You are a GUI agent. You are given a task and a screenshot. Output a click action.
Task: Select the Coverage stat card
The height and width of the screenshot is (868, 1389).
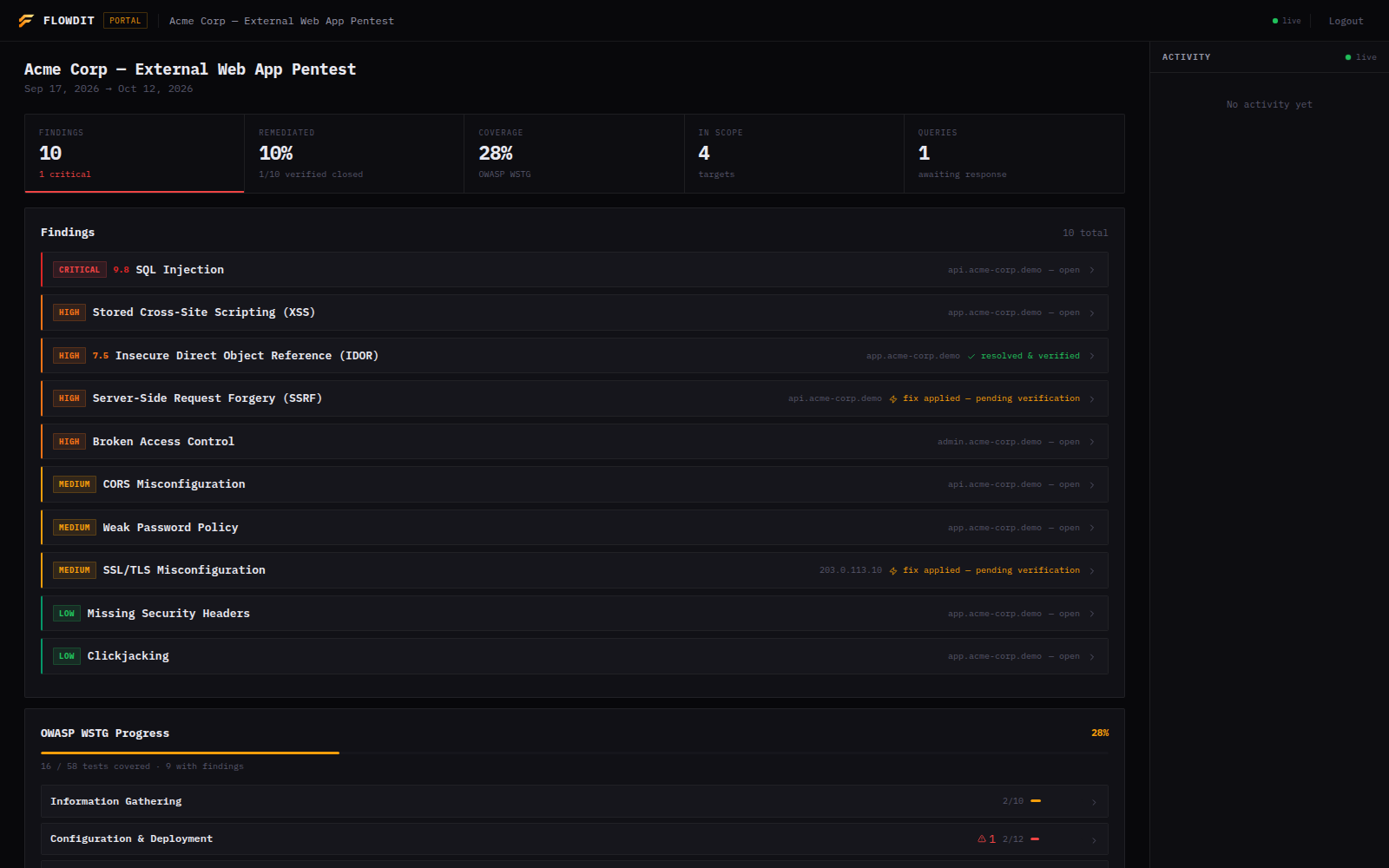click(x=574, y=154)
